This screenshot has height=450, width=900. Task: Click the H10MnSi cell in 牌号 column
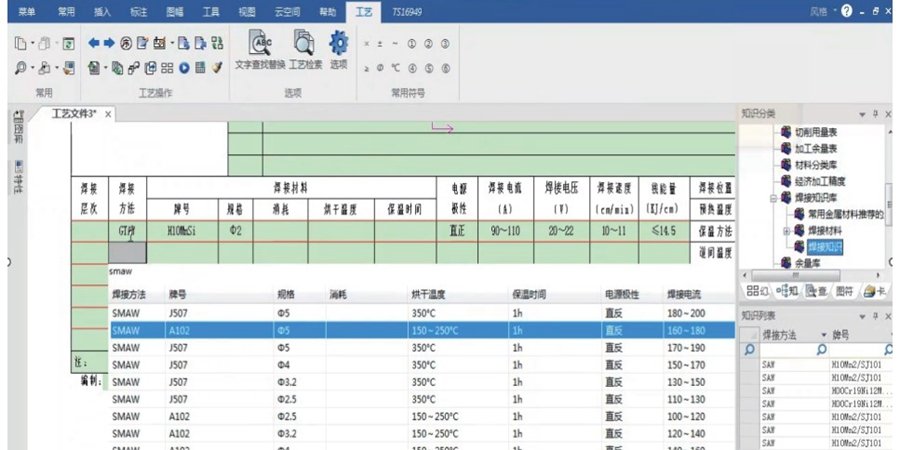[183, 231]
